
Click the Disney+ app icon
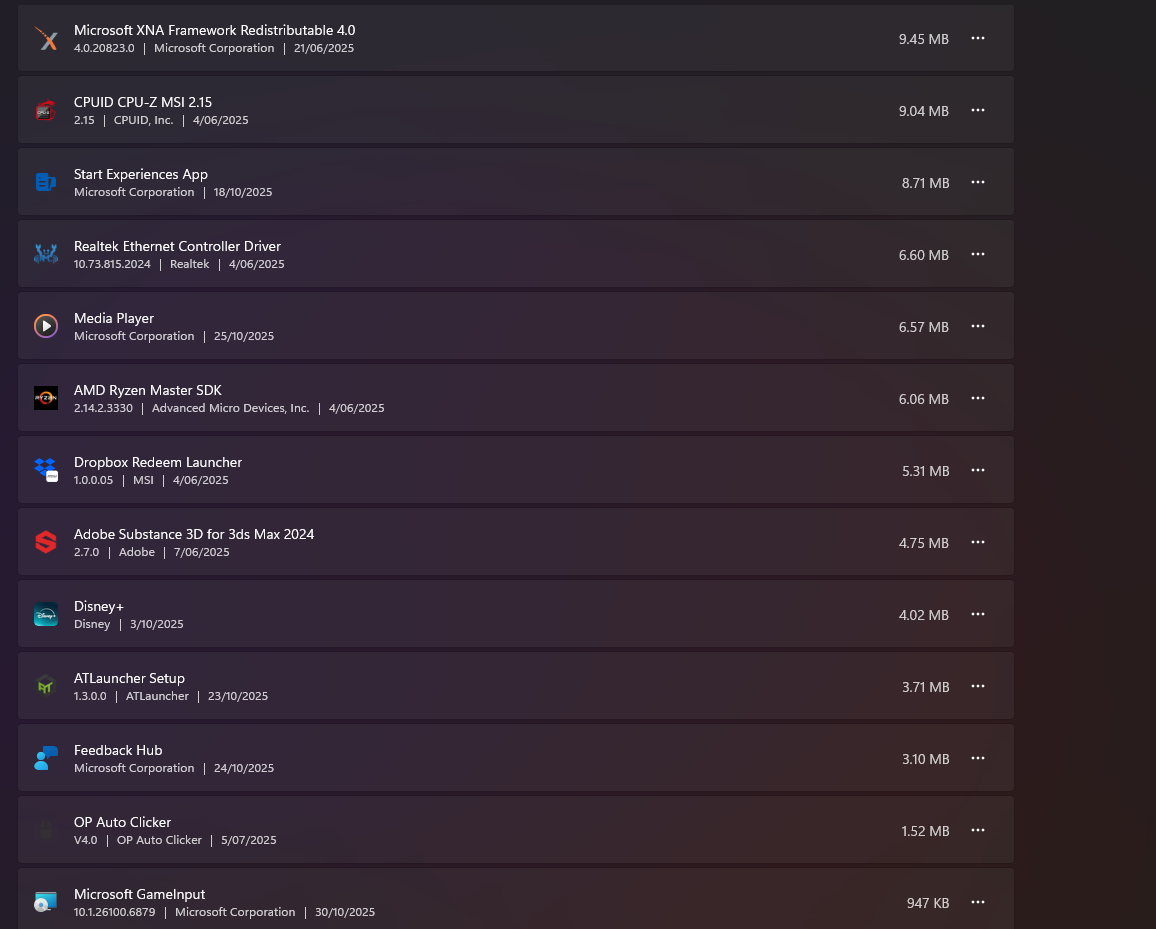(x=46, y=615)
